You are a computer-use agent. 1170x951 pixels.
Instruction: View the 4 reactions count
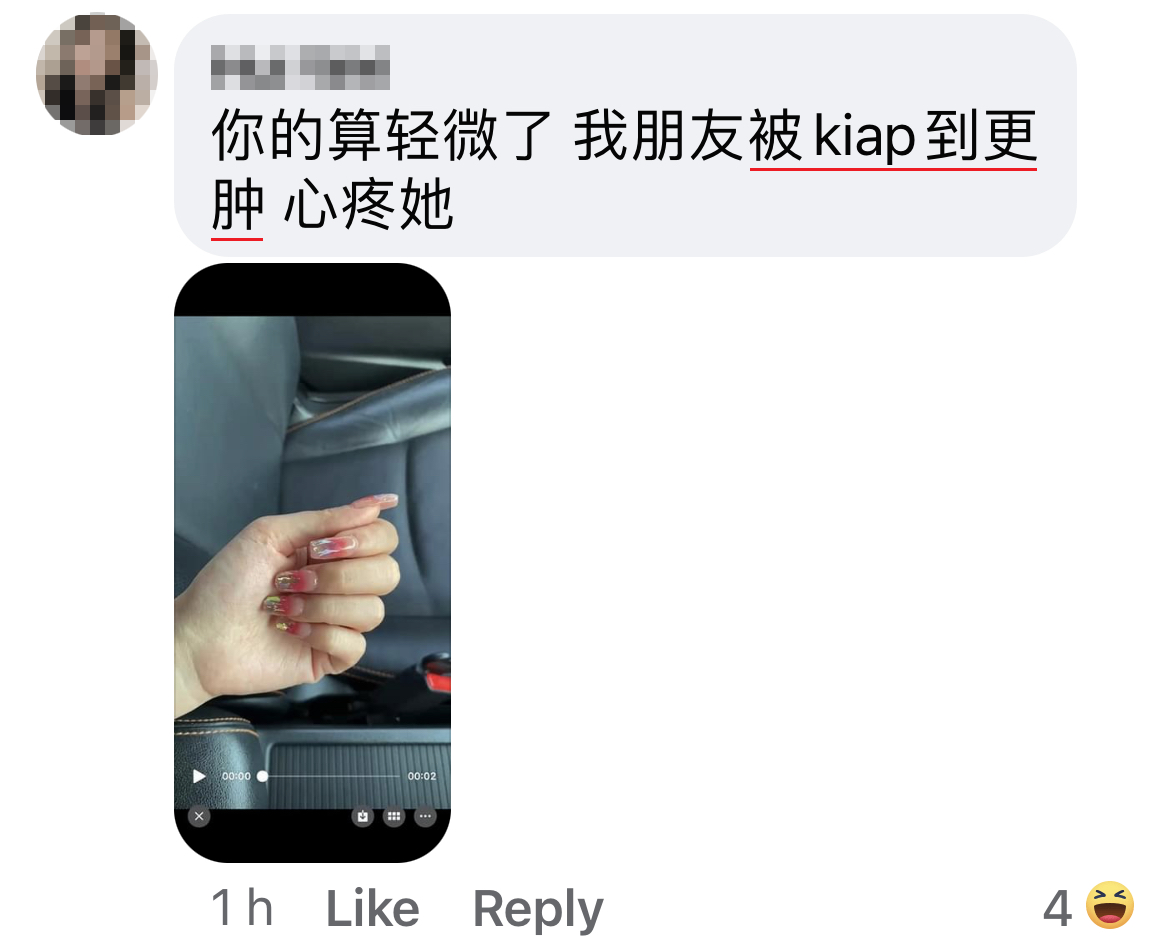coord(1058,908)
